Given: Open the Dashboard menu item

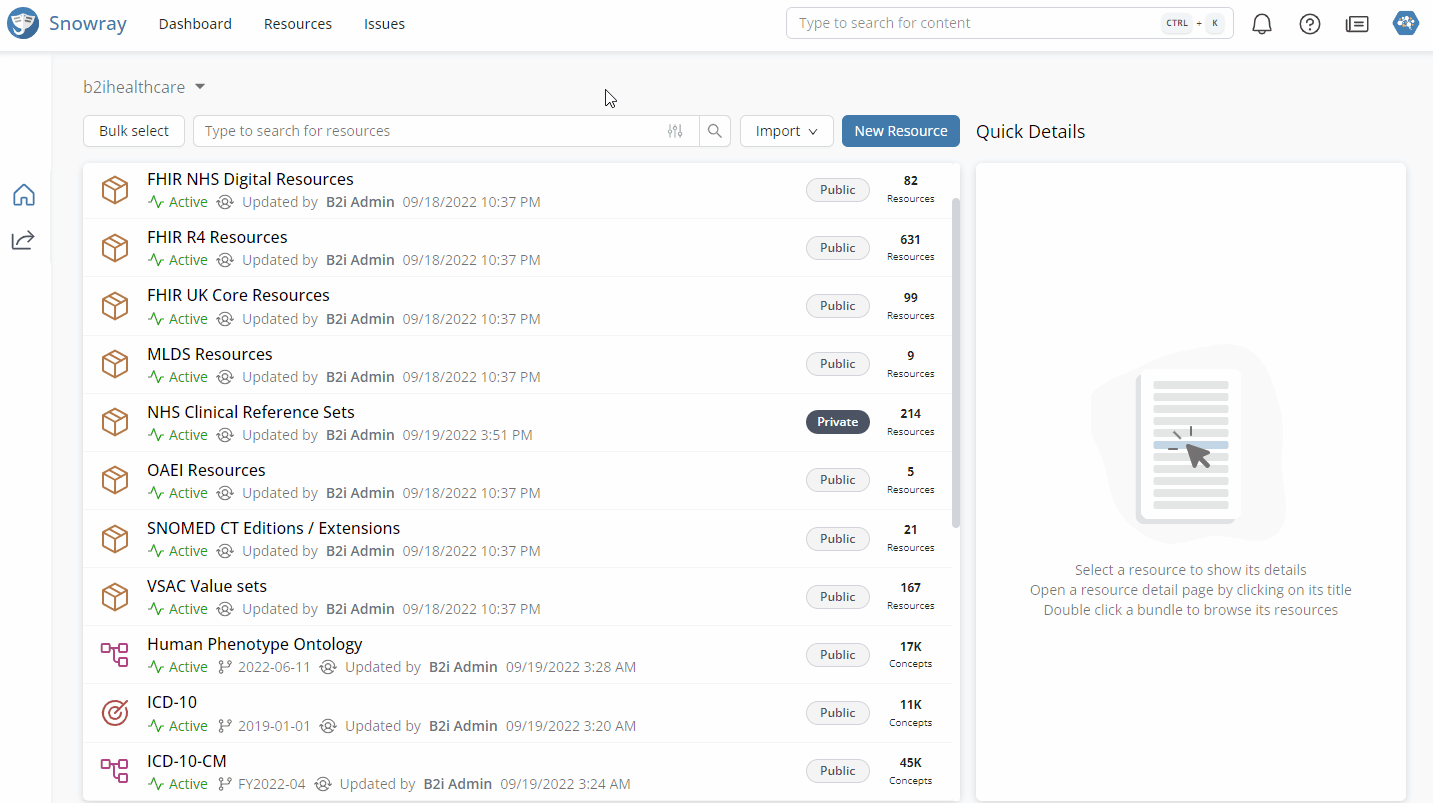Looking at the screenshot, I should click(195, 24).
